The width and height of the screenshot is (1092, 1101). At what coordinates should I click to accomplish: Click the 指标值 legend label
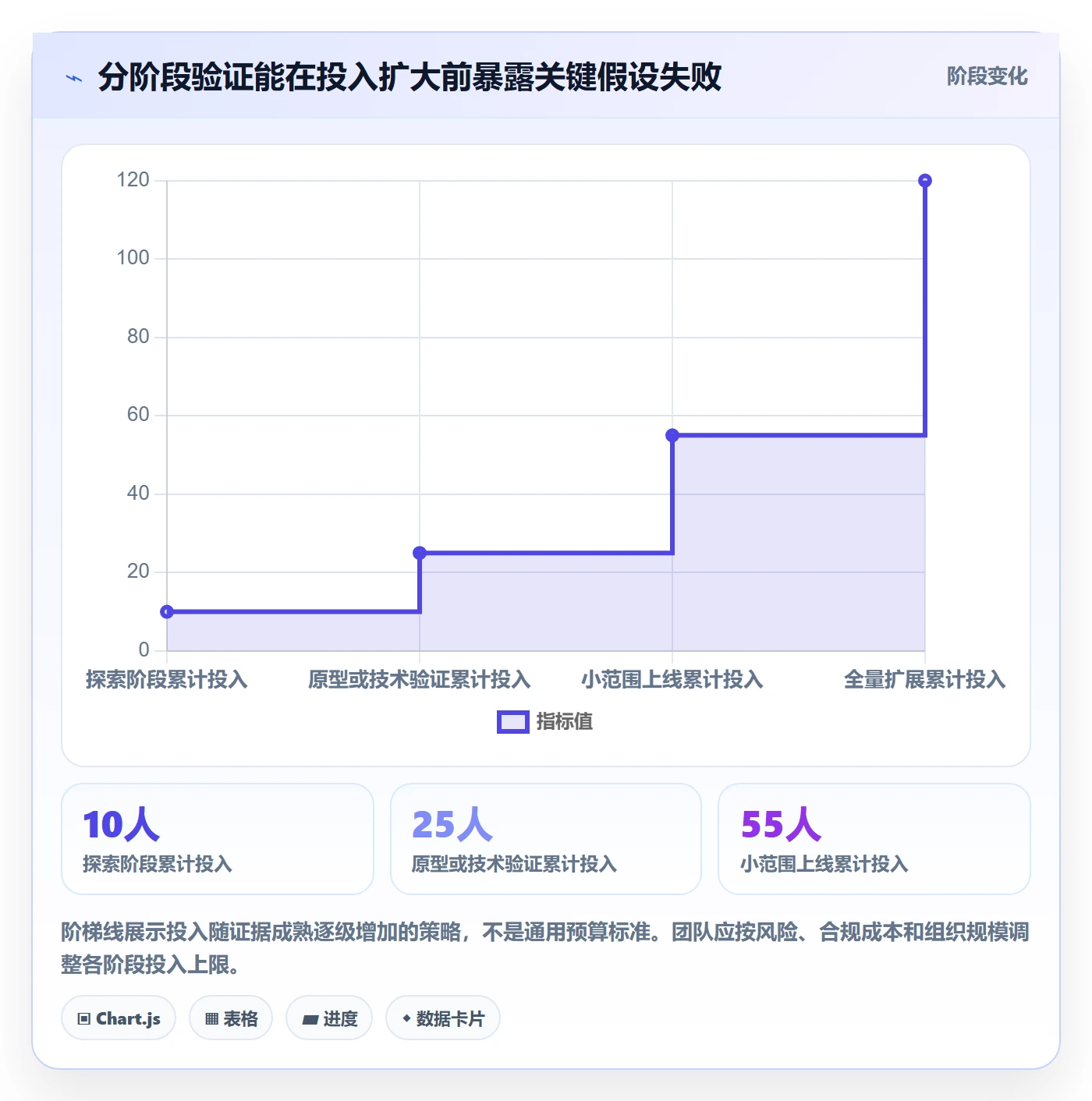point(565,722)
